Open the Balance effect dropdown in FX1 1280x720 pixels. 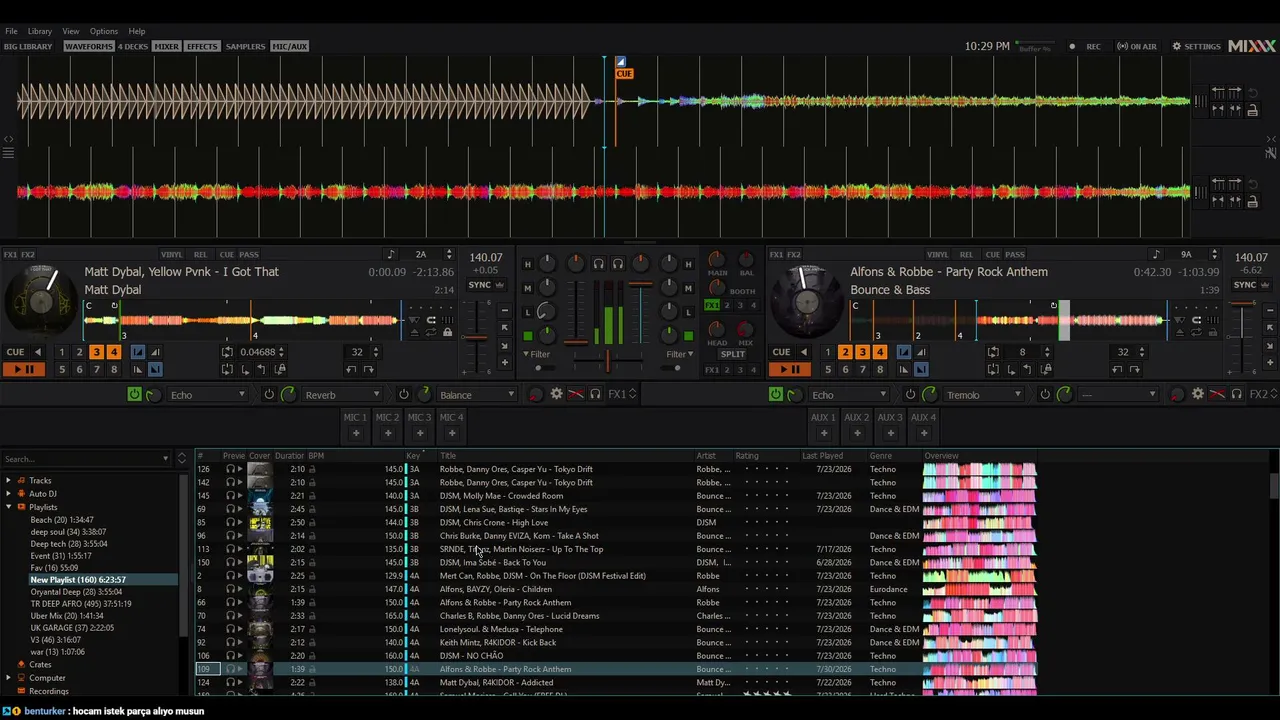point(476,395)
